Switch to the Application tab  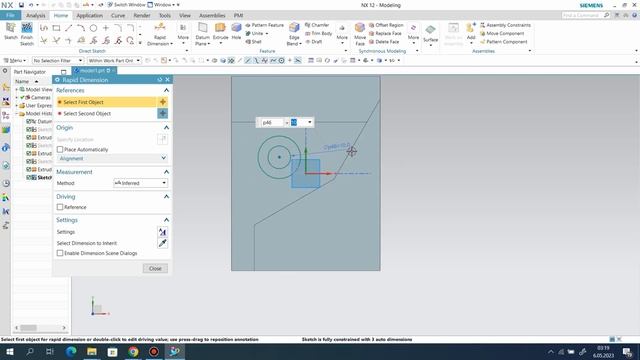pyautogui.click(x=89, y=16)
